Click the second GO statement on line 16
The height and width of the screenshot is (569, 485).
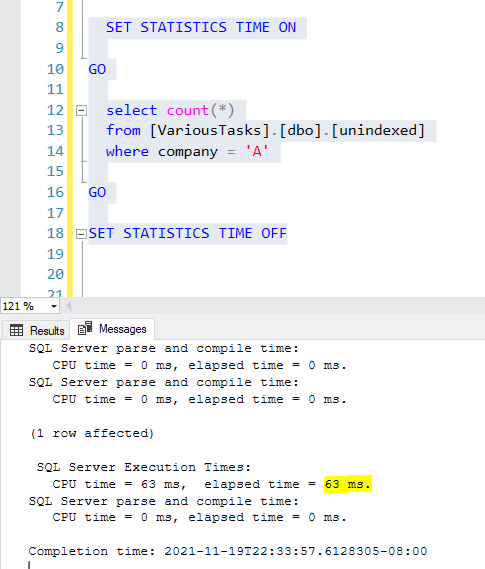(x=97, y=192)
